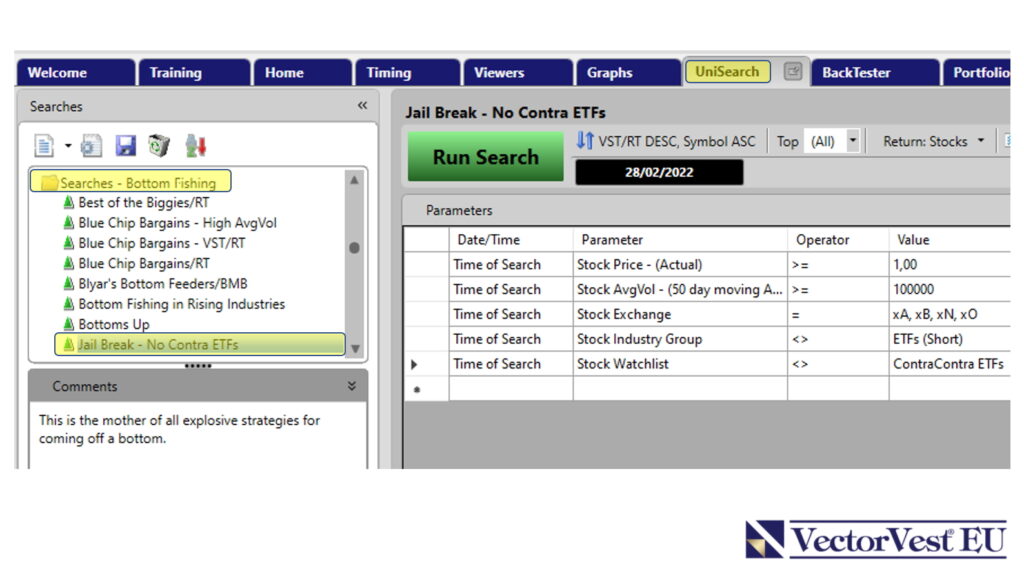Click the value cell xA, xB, xN, xO
Screen dimensions: 1024x569
950,314
